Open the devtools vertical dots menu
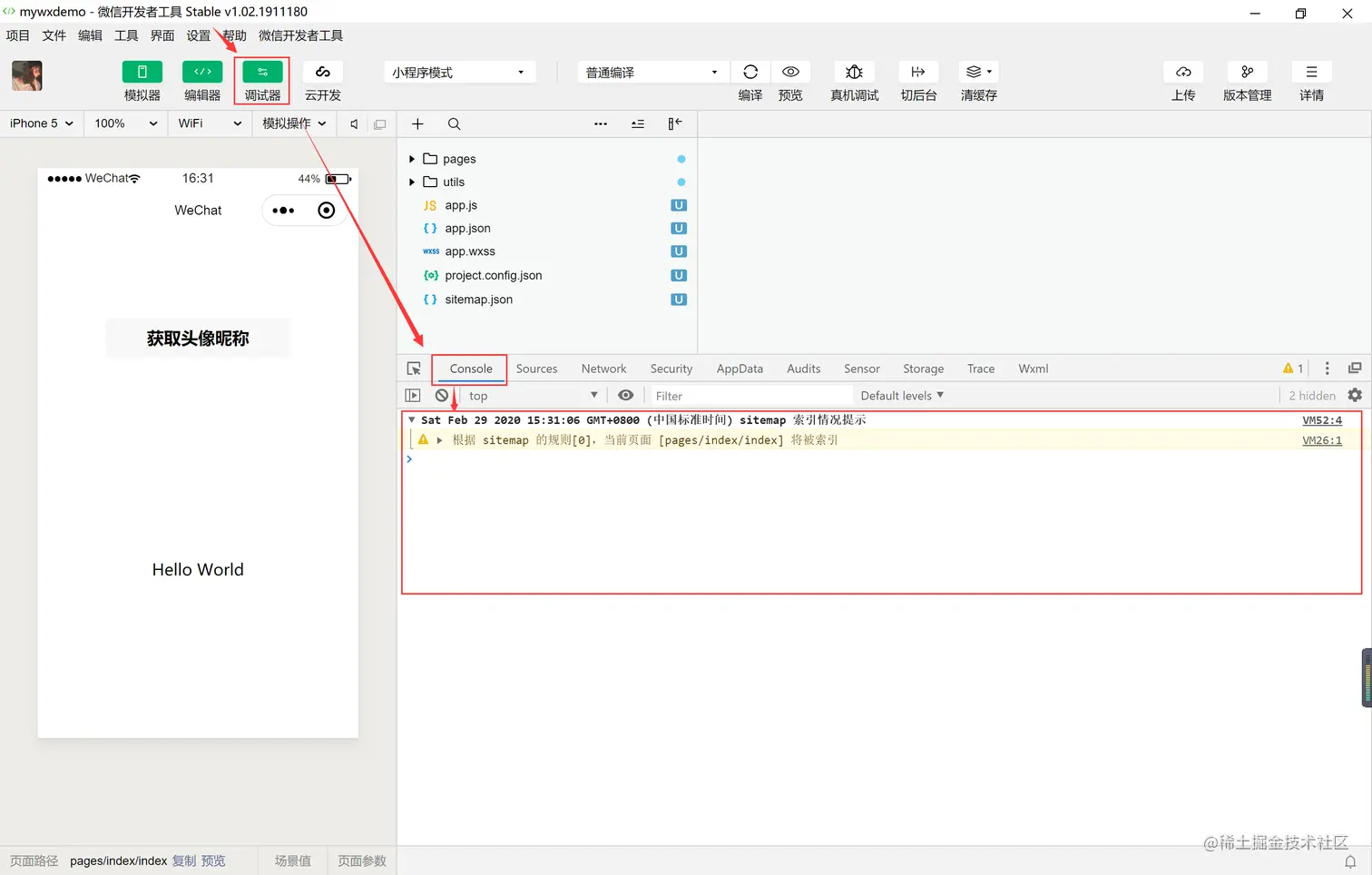 (x=1327, y=369)
